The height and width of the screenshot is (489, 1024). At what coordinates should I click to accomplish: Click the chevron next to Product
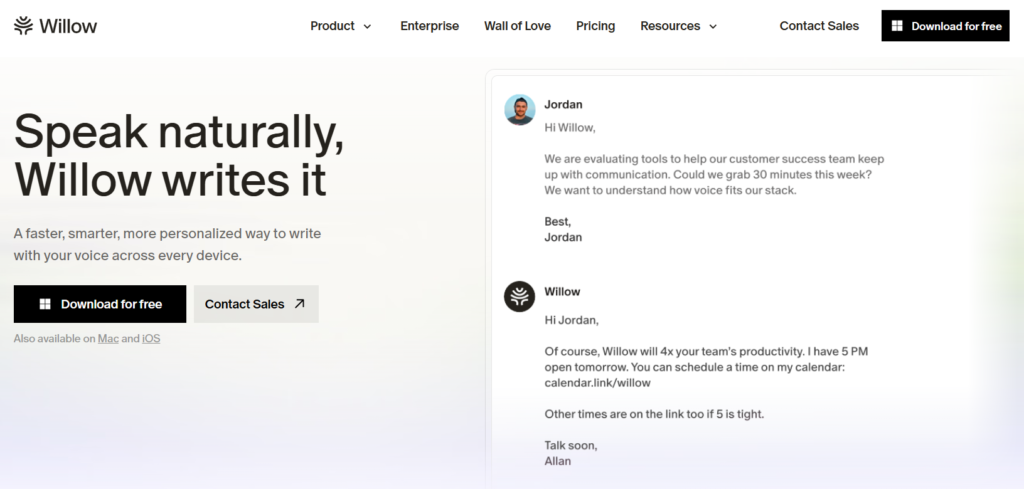point(367,27)
